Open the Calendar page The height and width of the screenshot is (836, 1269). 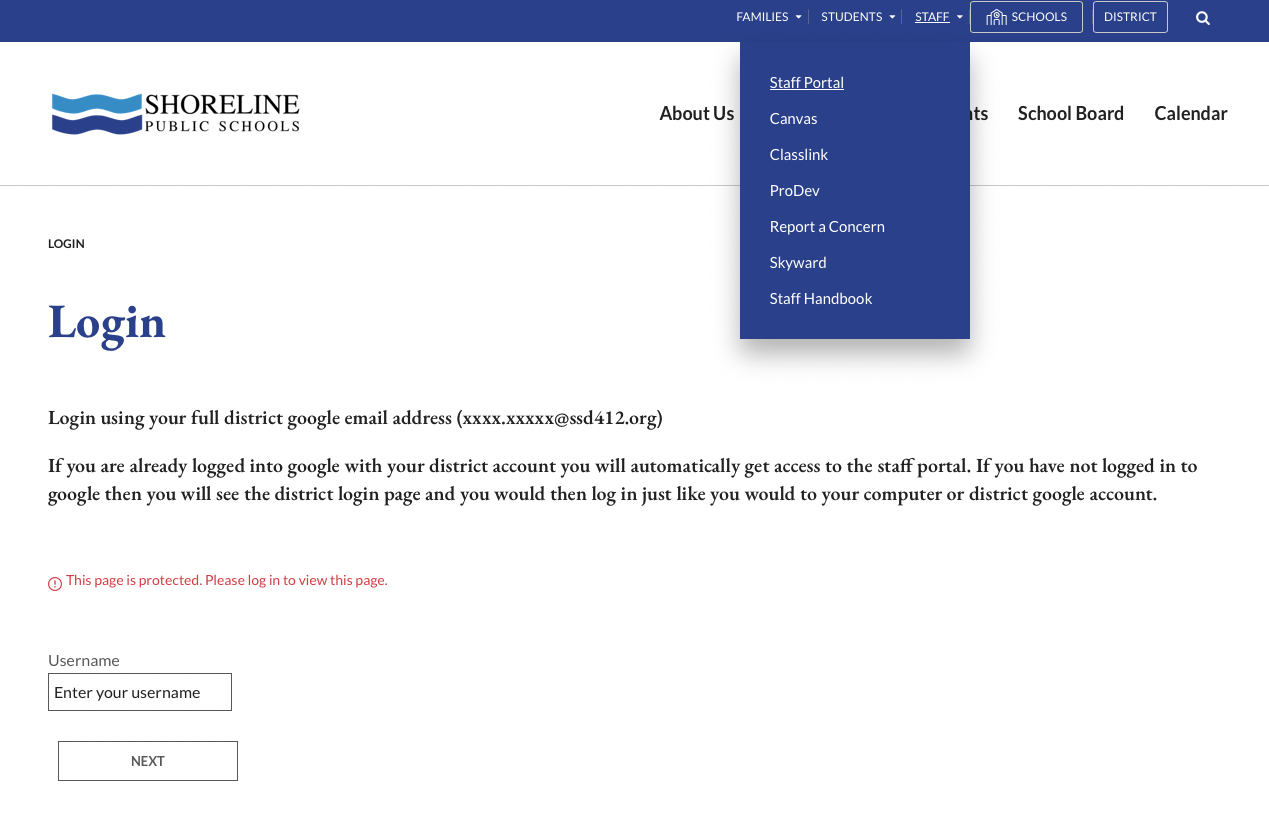coord(1191,114)
